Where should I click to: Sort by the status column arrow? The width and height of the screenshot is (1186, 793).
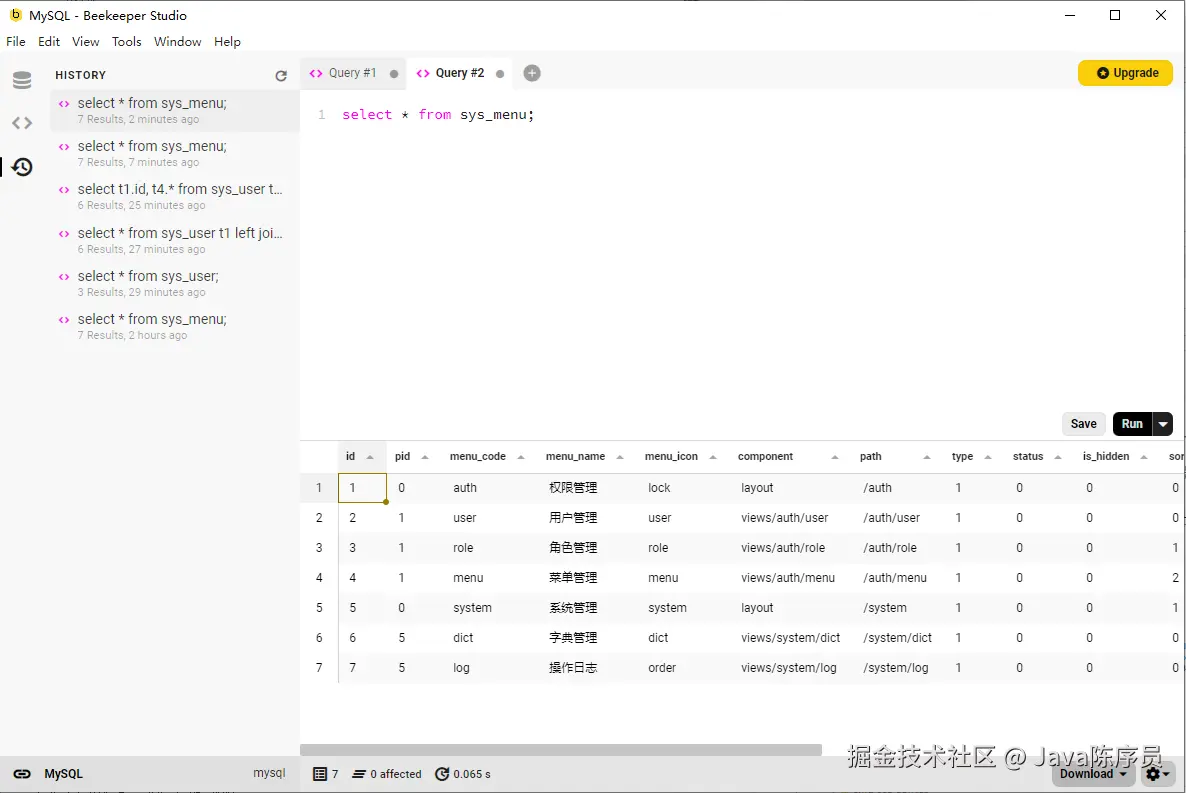click(x=1058, y=457)
